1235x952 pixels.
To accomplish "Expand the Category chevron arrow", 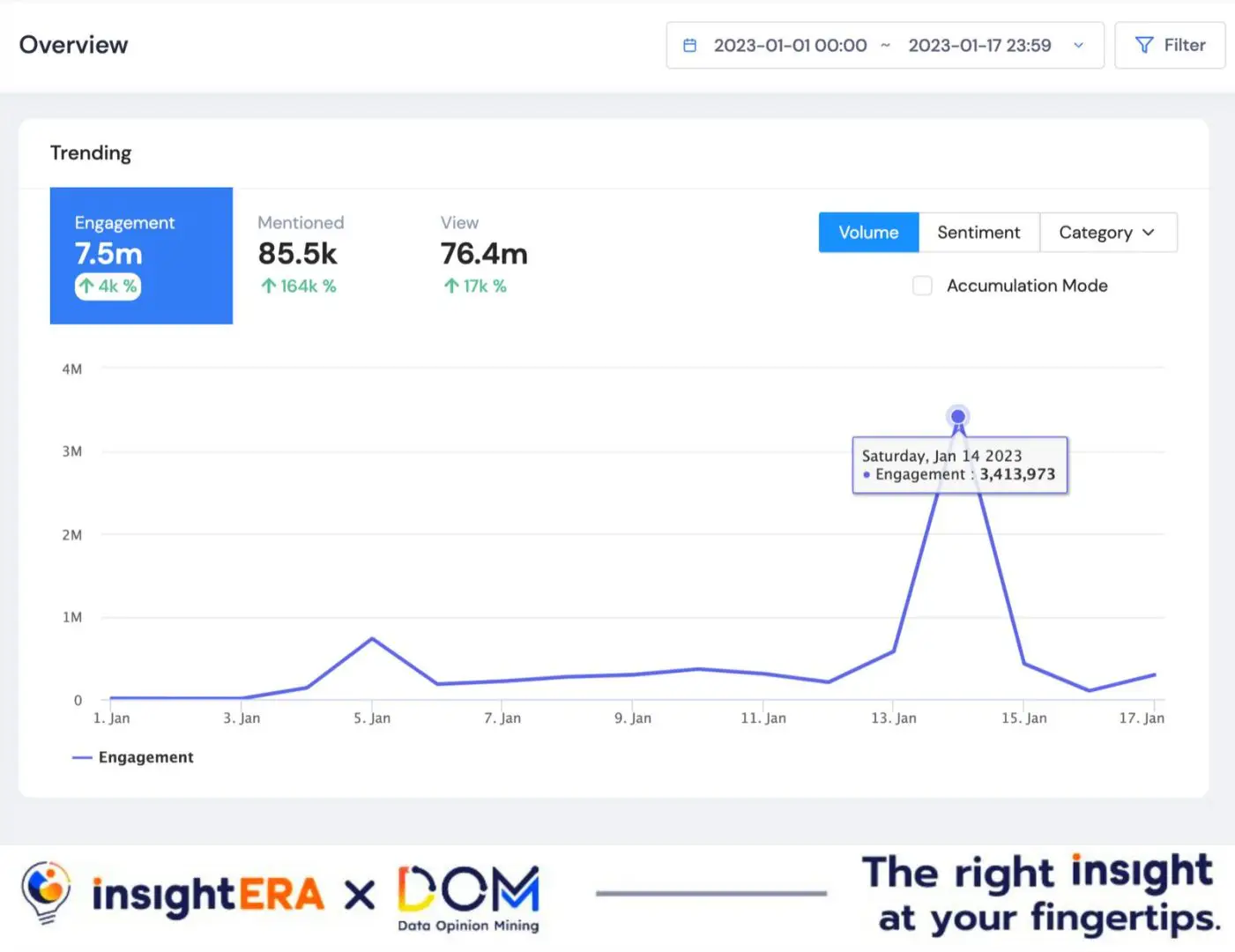I will coord(1148,232).
